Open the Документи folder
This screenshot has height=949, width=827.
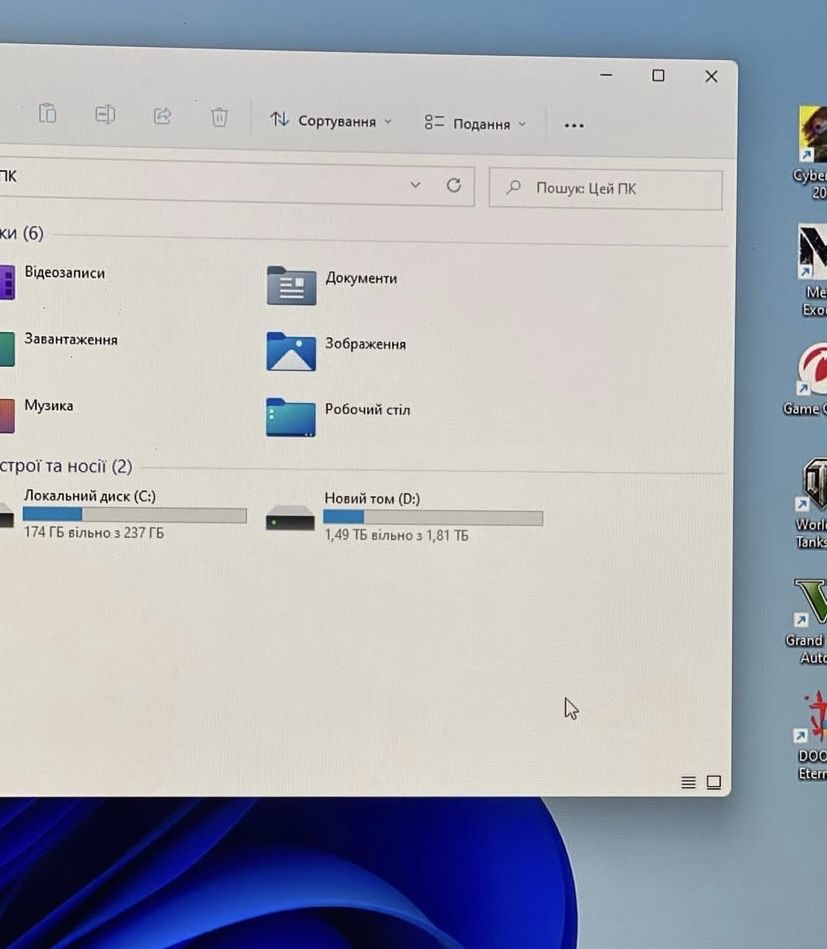[332, 284]
